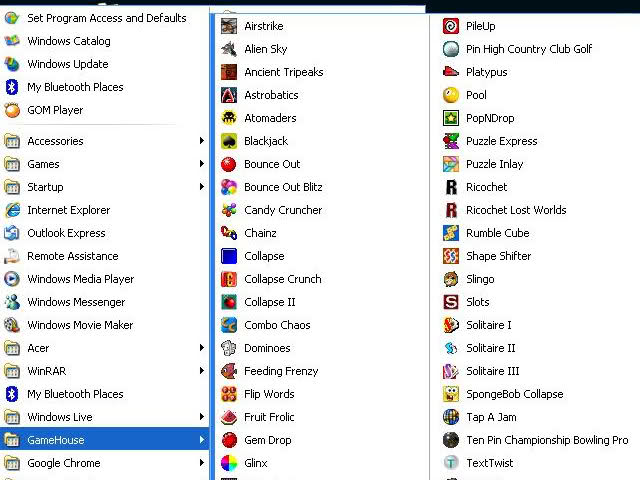Image resolution: width=640 pixels, height=480 pixels.
Task: Click the Pool ball icon
Action: coord(451,95)
